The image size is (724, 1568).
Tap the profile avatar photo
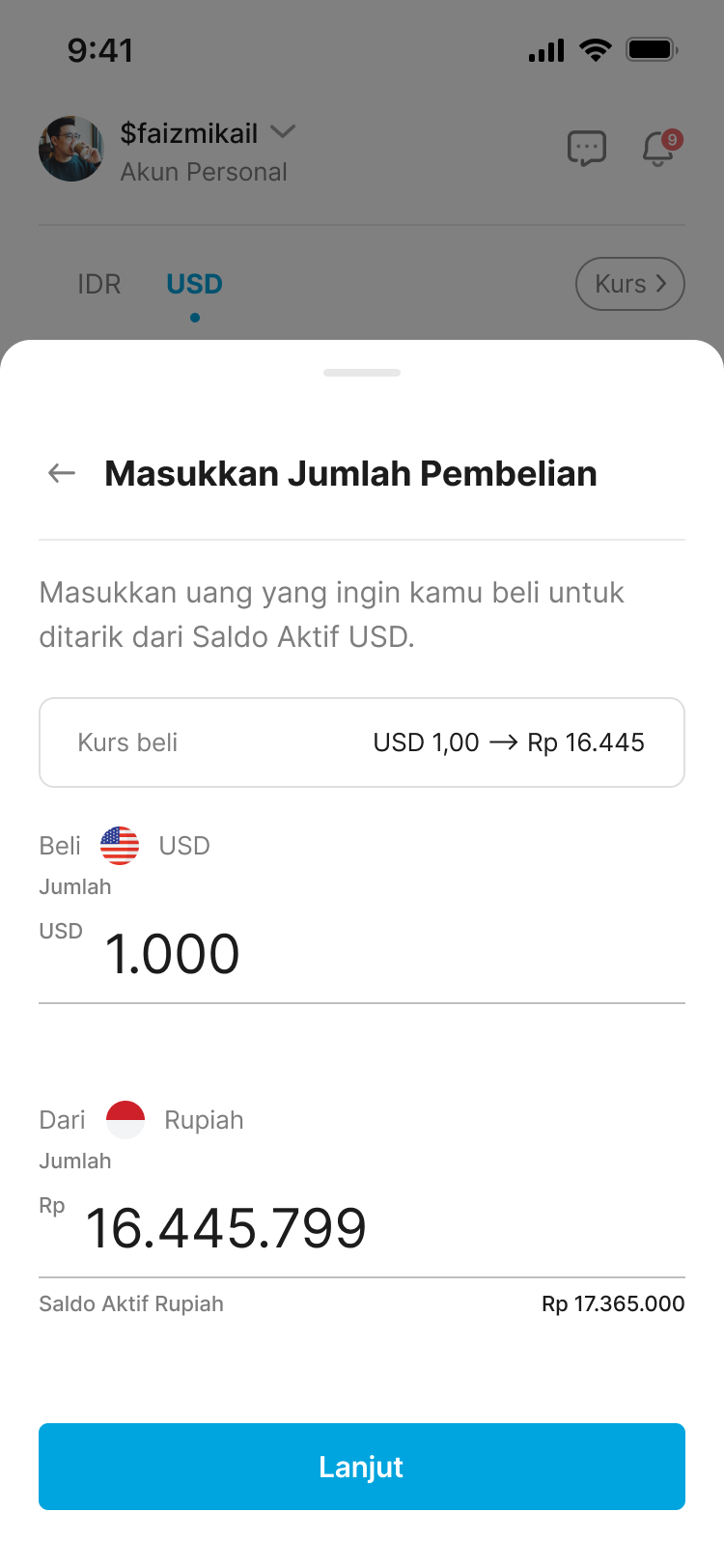(71, 149)
